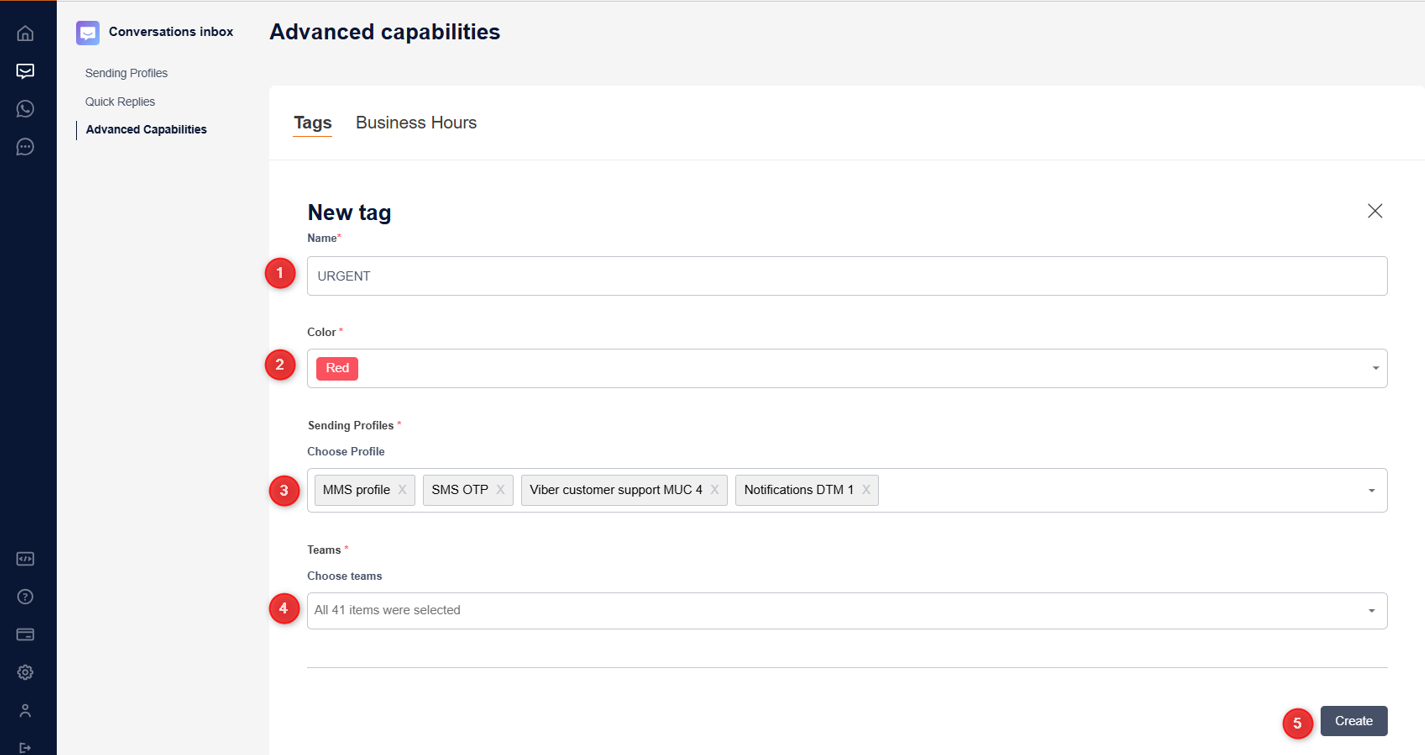The height and width of the screenshot is (755, 1425).
Task: Close the New tag form
Action: click(1375, 211)
